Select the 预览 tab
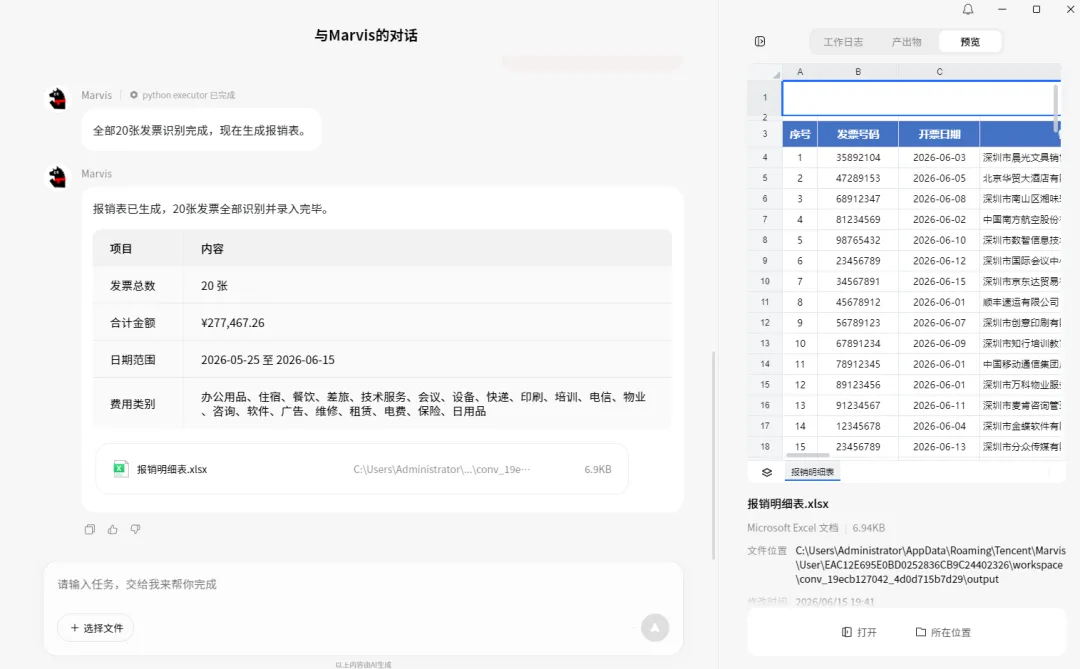The image size is (1080, 669). tap(970, 42)
